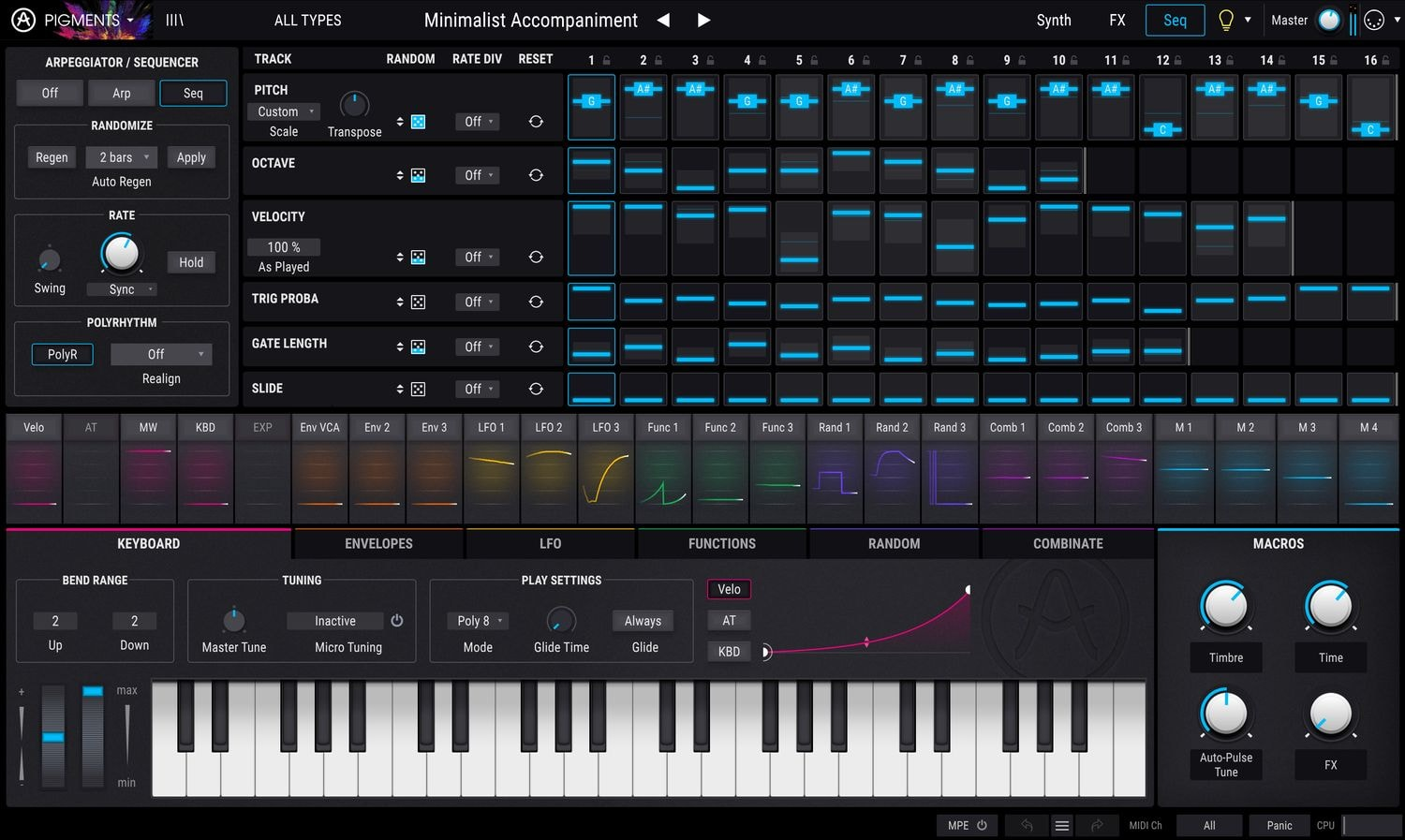
Task: Open the COMBINATE tab
Action: click(1068, 543)
